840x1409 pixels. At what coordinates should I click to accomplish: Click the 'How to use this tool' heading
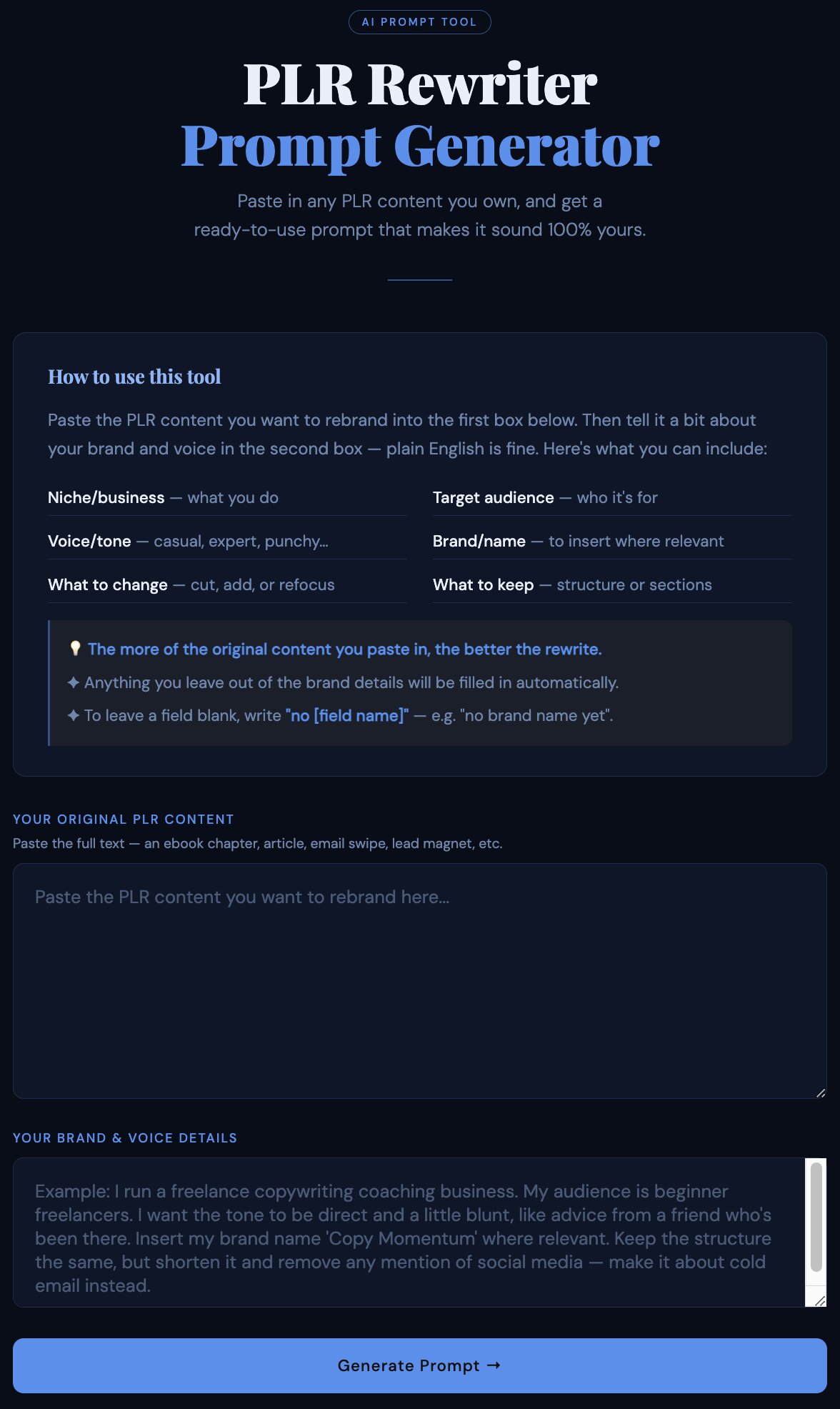tap(134, 377)
